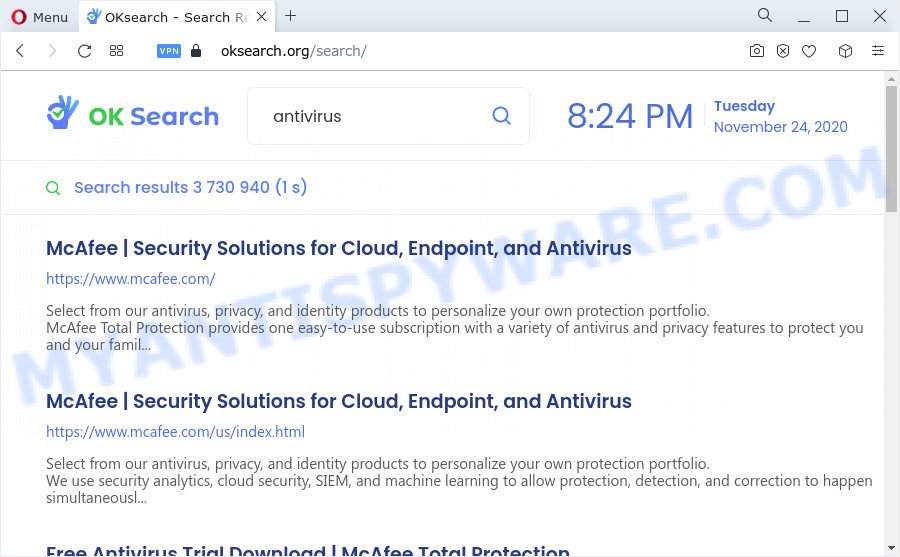Click the search box containing antivirus
The height and width of the screenshot is (557, 900).
pos(388,116)
